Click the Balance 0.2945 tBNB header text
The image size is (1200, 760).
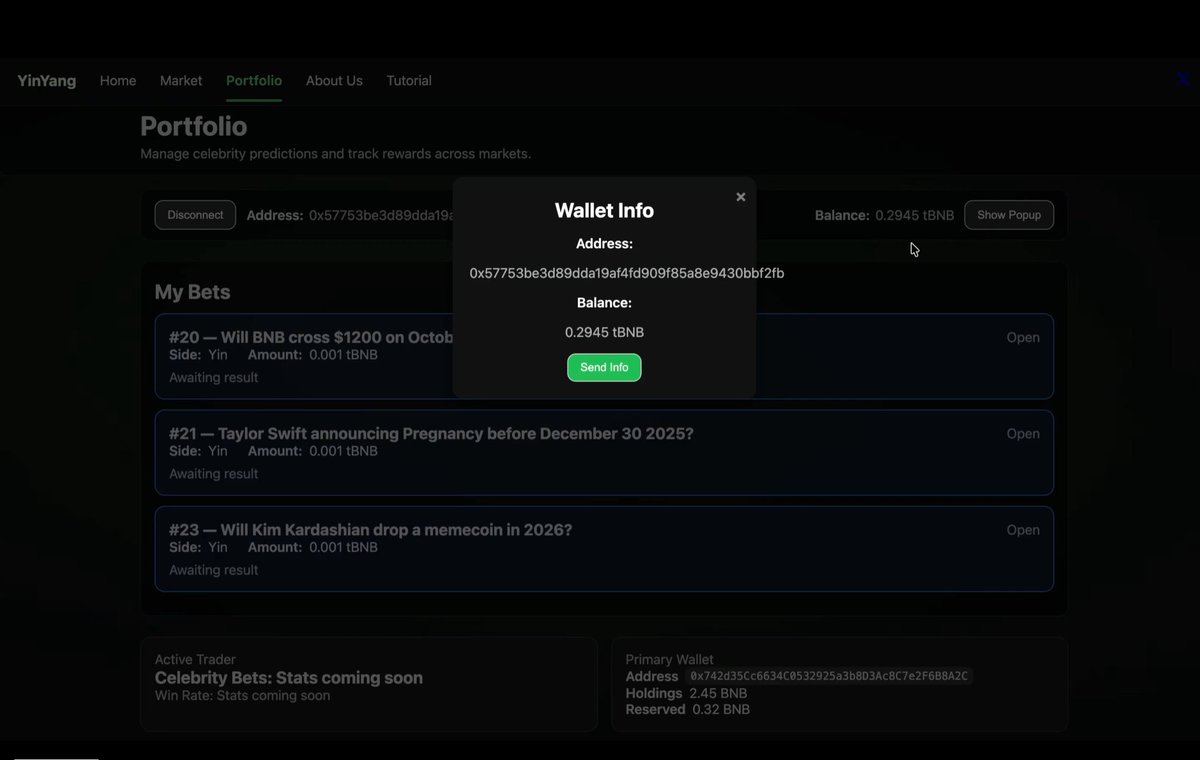(x=884, y=215)
